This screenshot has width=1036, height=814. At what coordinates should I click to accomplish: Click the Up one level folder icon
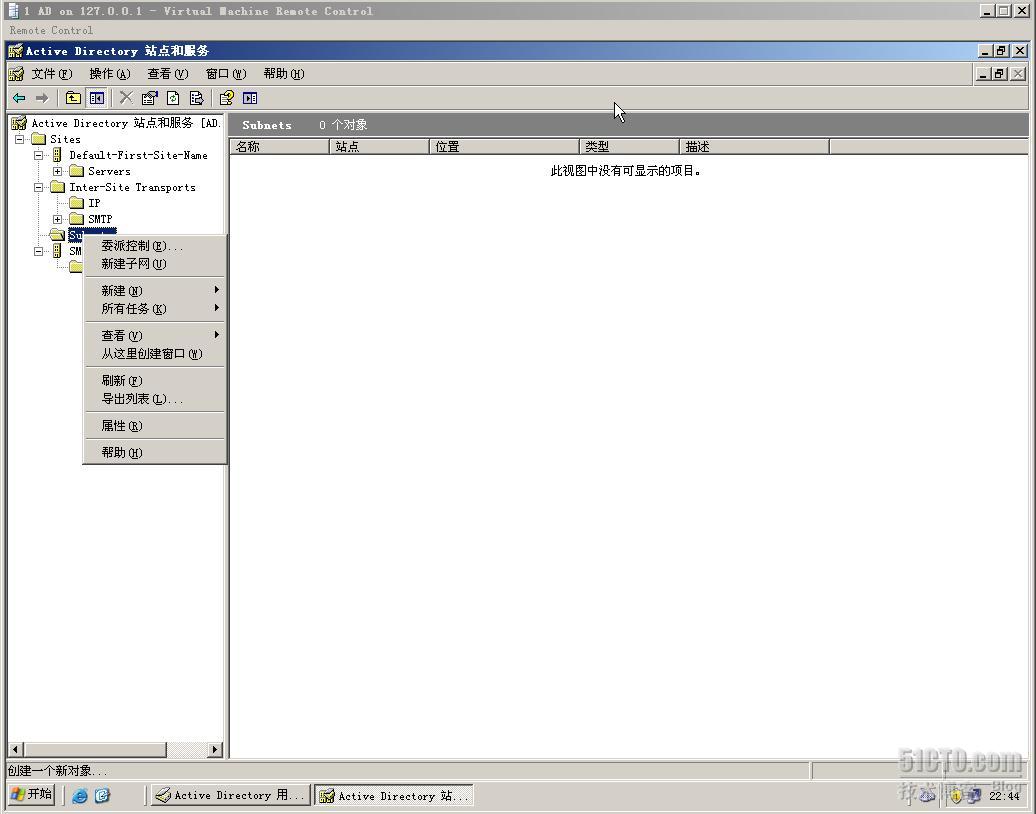(x=73, y=98)
